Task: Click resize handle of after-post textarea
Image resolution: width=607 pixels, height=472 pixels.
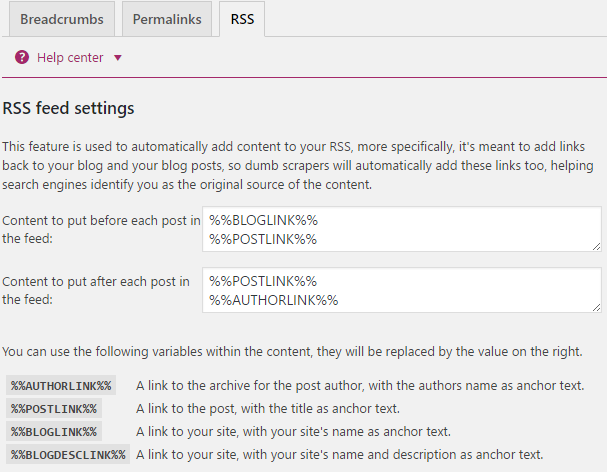Action: [x=596, y=306]
